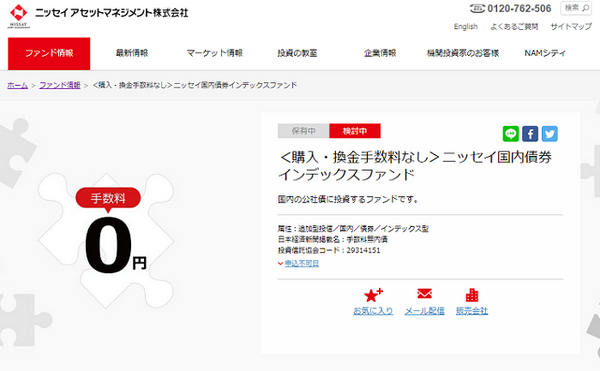
Task: Click the Nissay Asset Management logo
Action: 18,16
